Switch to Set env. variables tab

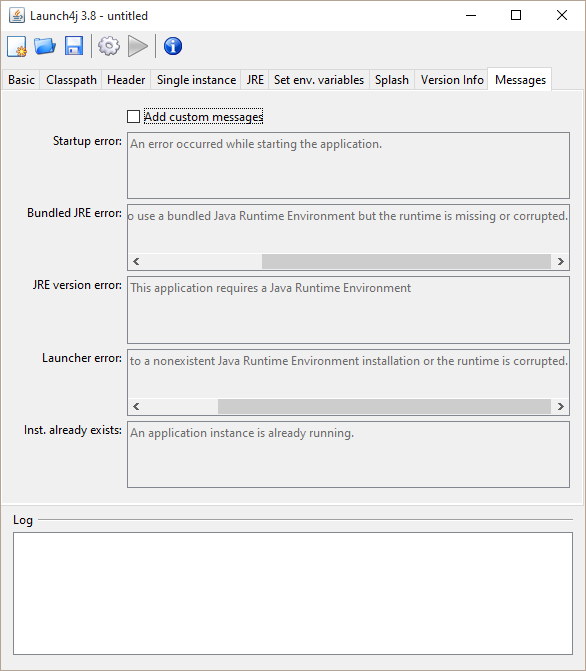click(319, 80)
